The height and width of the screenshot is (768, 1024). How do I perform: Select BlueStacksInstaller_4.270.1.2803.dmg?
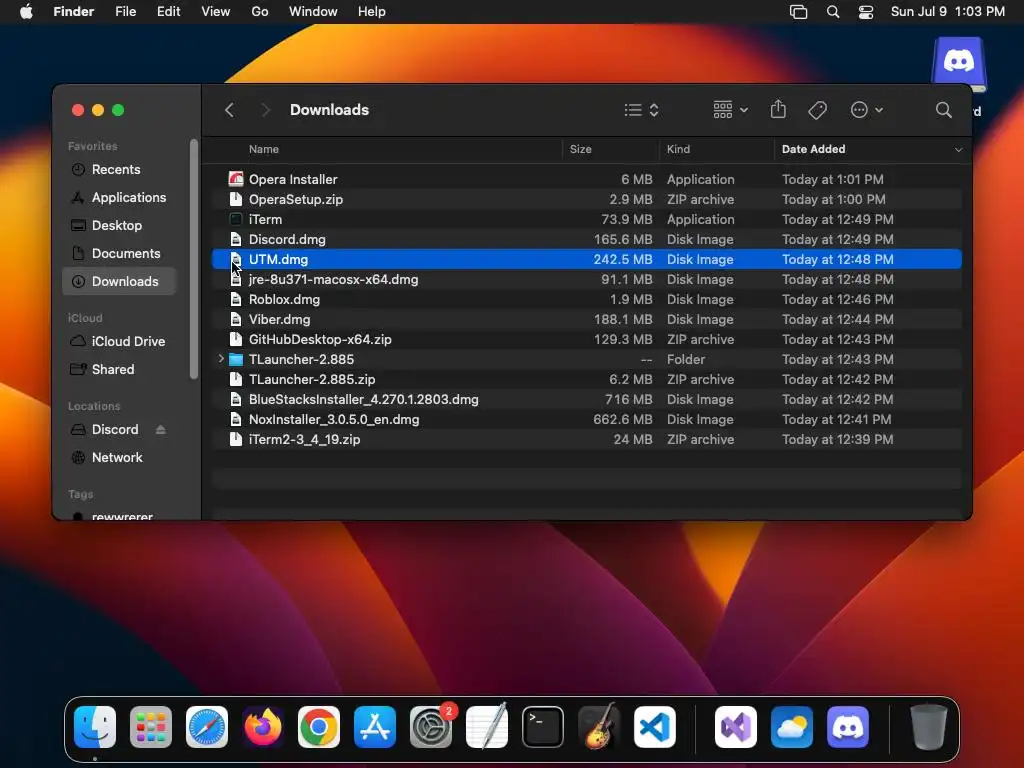tap(586, 400)
